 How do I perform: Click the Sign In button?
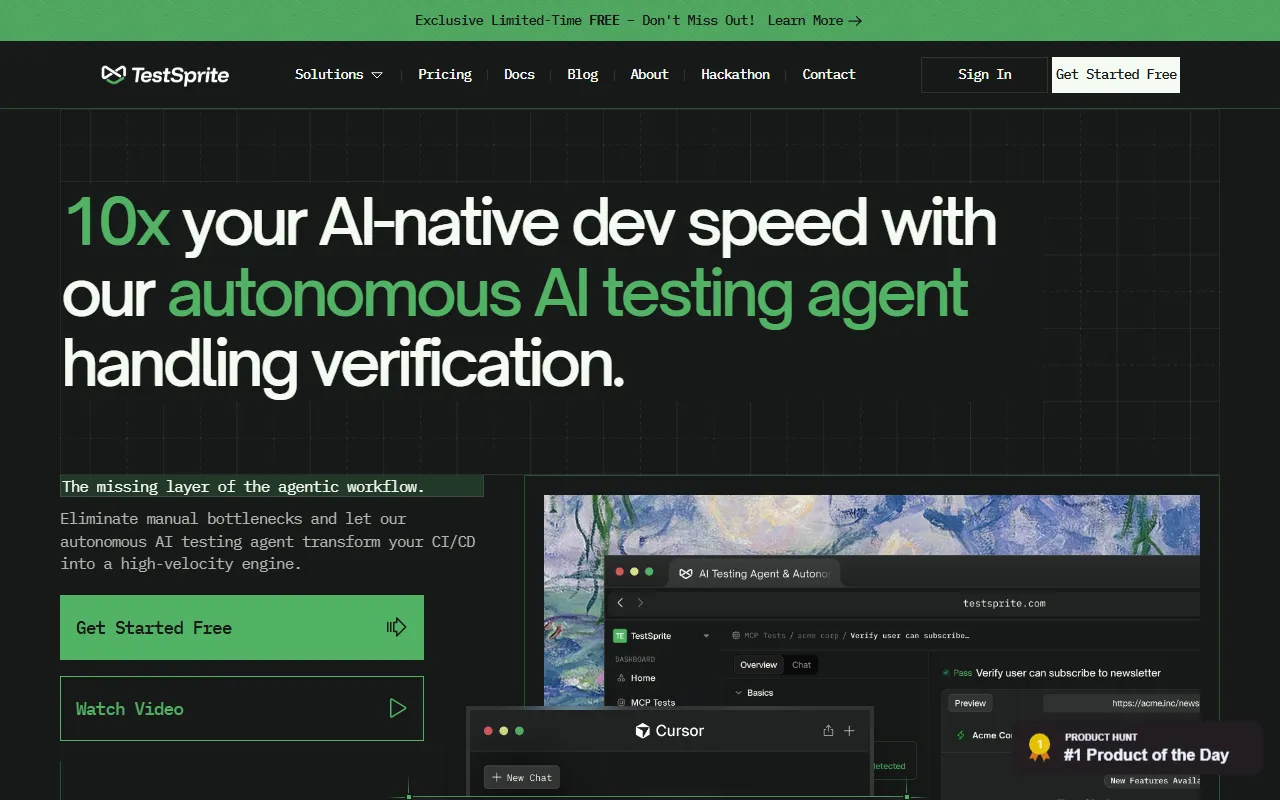click(x=984, y=75)
